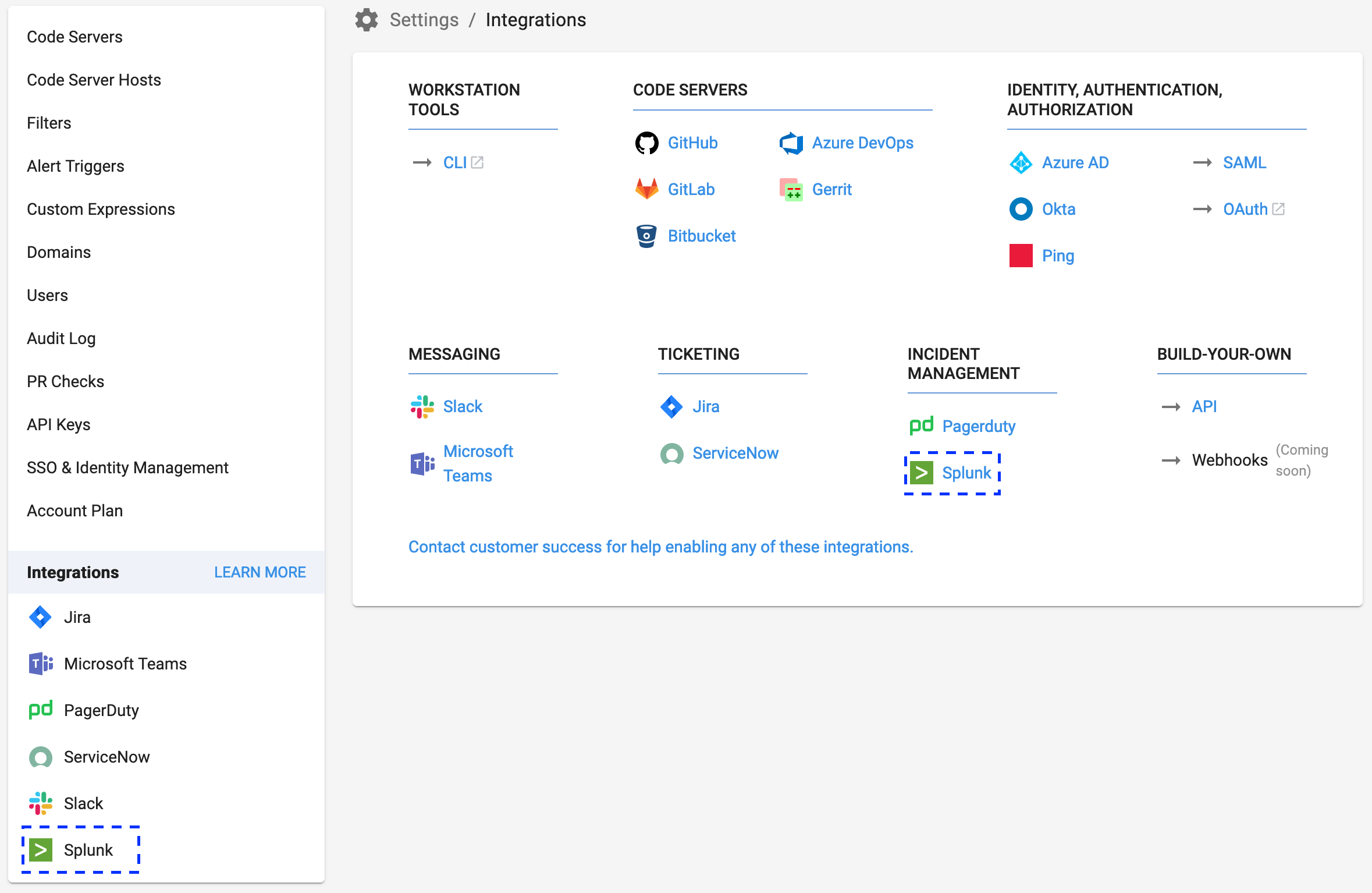Click the Azure DevOps icon
Viewport: 1372px width, 893px height.
(x=791, y=143)
